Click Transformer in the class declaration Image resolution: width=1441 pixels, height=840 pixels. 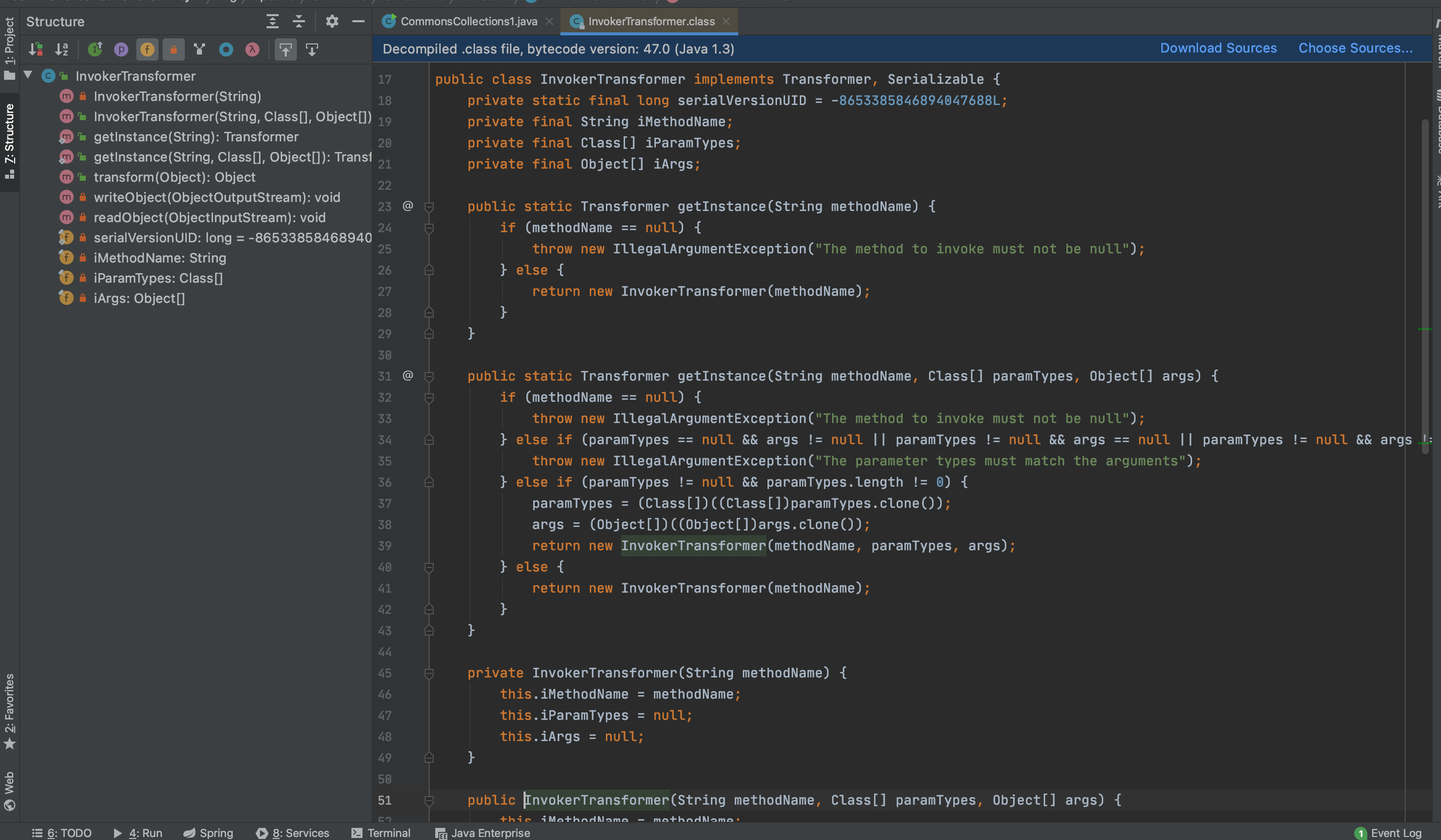click(x=827, y=79)
